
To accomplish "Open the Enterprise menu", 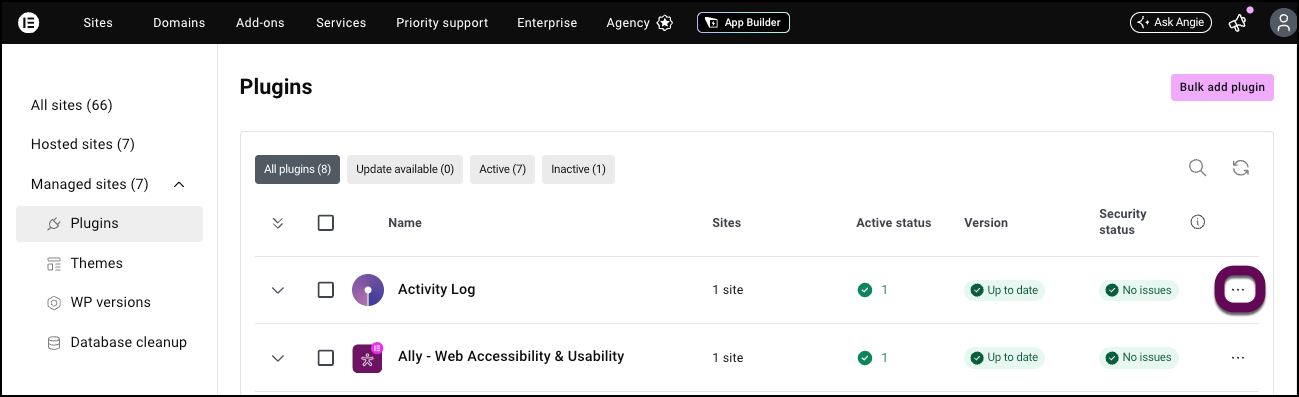I will pyautogui.click(x=547, y=23).
